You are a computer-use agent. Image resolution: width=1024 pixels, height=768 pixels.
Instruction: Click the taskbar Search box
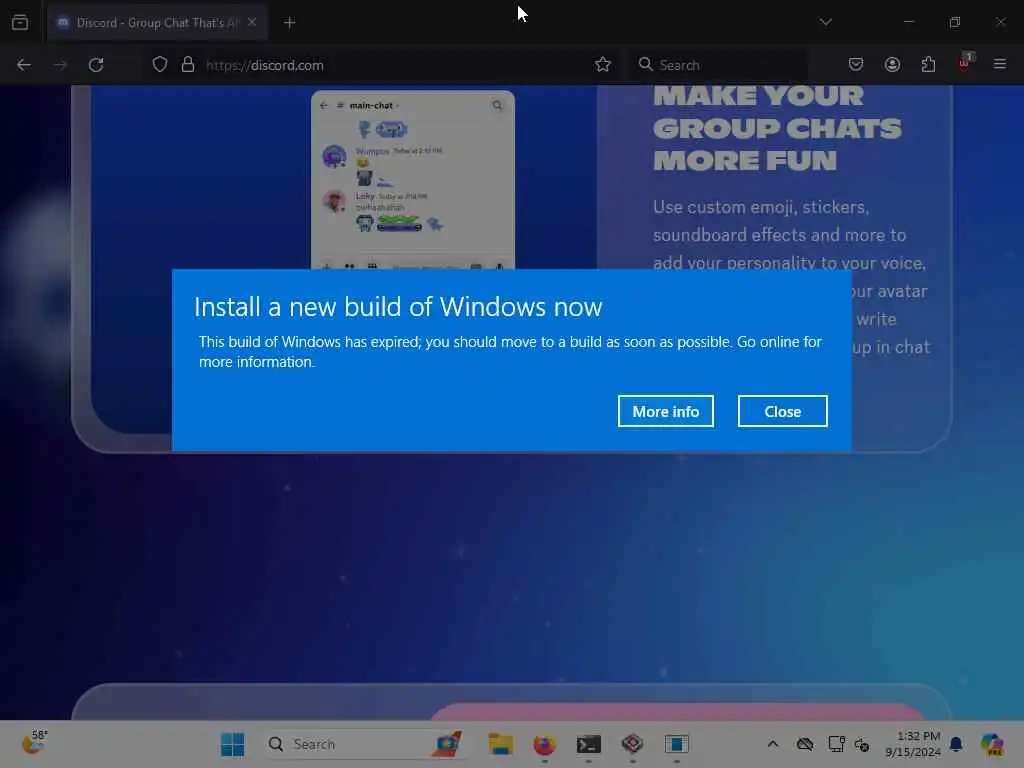[366, 744]
